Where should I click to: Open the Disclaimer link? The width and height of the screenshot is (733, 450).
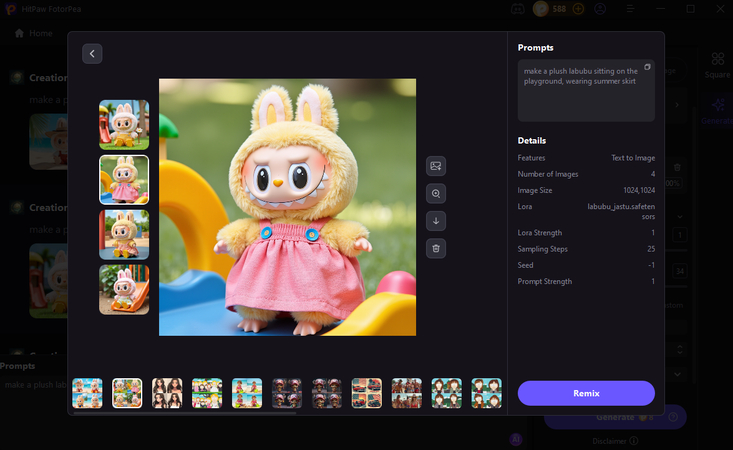(x=610, y=441)
